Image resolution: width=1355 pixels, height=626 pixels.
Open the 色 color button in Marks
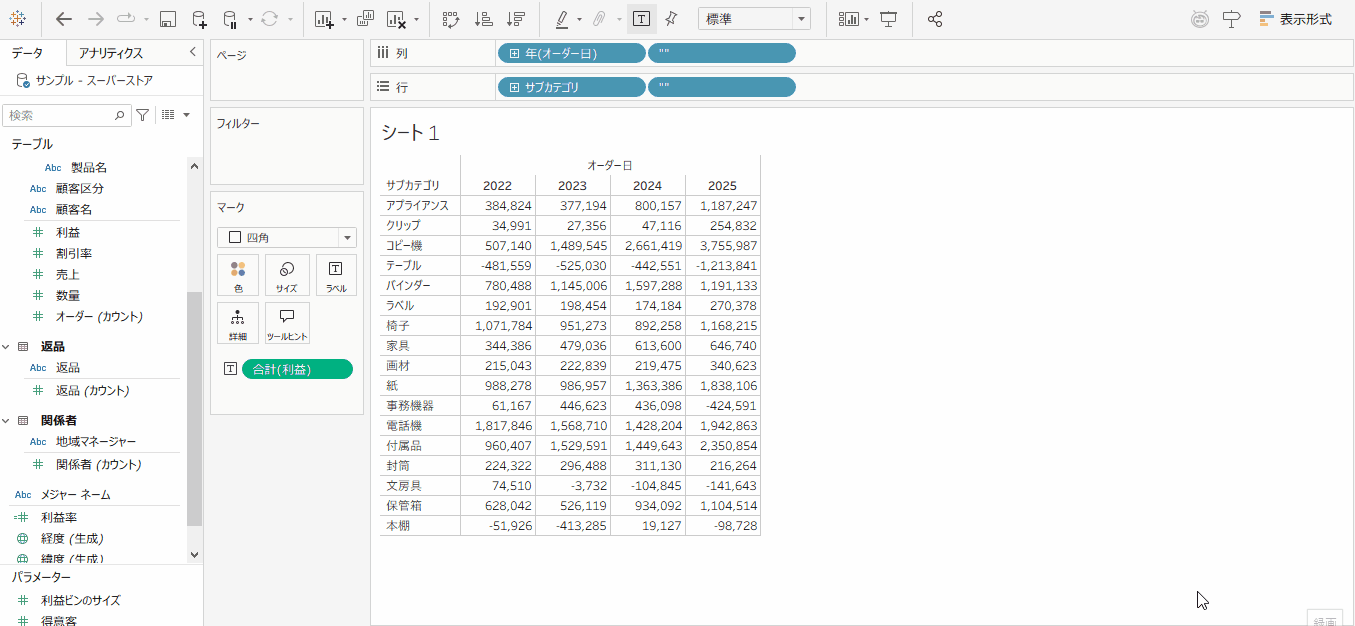click(x=238, y=275)
